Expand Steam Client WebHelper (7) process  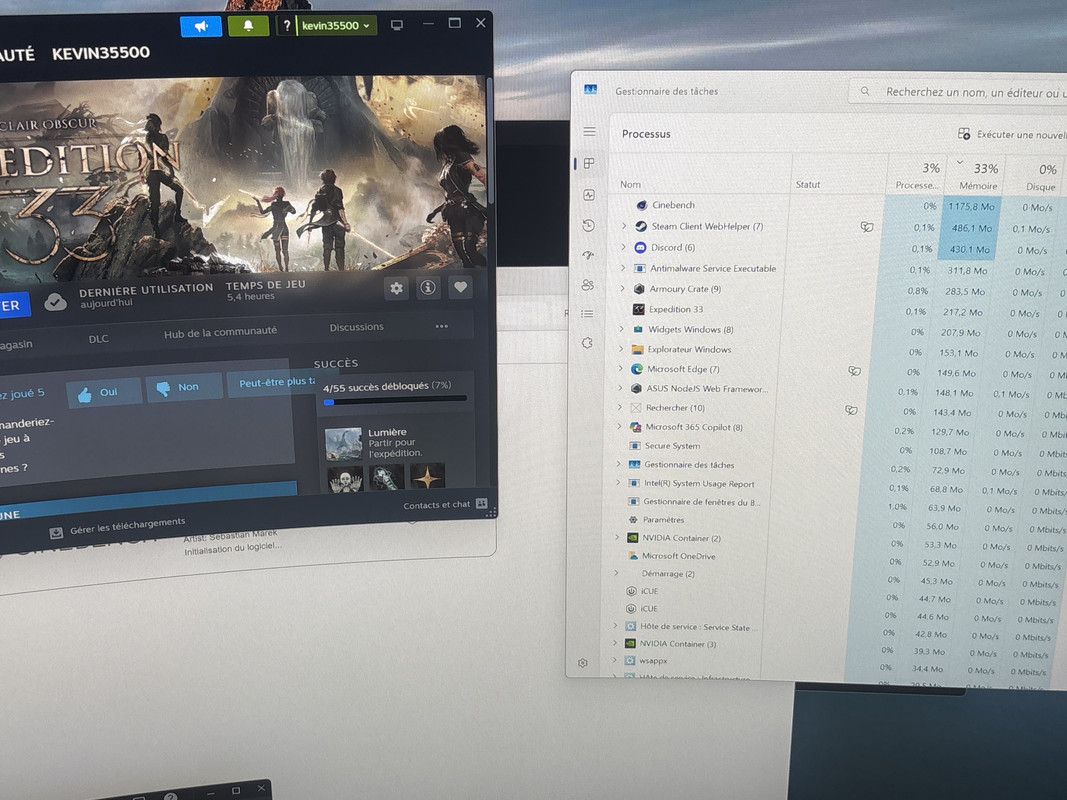[x=623, y=226]
